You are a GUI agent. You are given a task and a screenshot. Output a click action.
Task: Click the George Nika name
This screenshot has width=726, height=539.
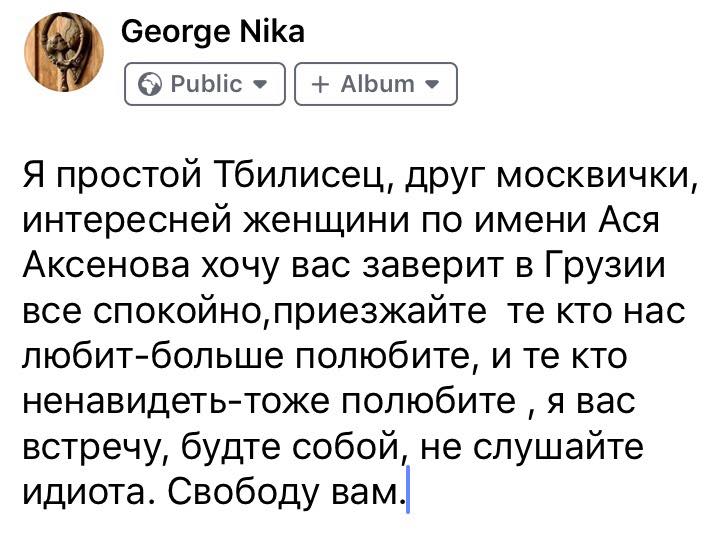tap(213, 32)
